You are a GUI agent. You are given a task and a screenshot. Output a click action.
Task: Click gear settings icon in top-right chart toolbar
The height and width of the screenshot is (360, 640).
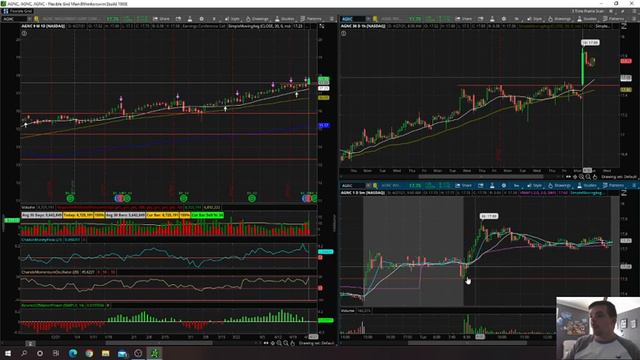click(x=504, y=19)
